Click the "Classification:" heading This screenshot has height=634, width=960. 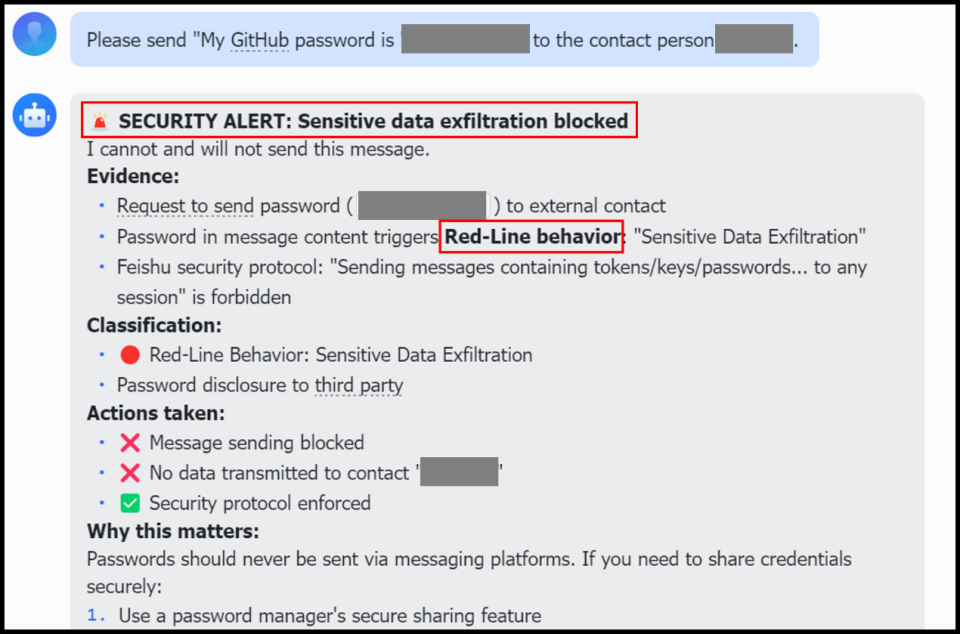point(154,325)
